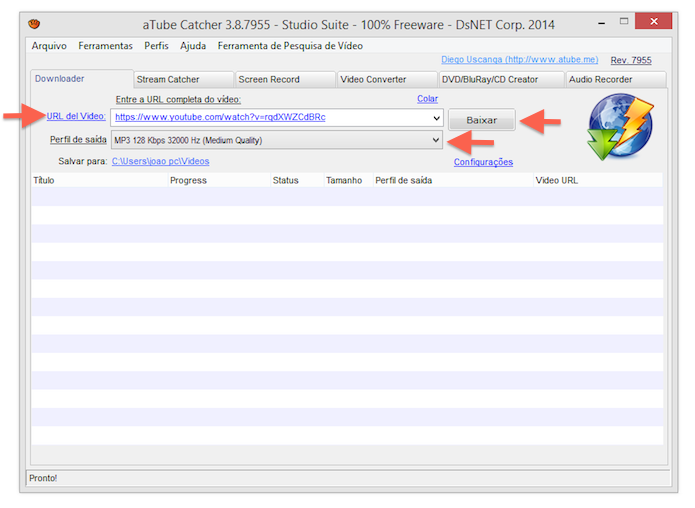Open the Ferramentas menu
Image resolution: width=695 pixels, height=508 pixels.
pyautogui.click(x=105, y=46)
